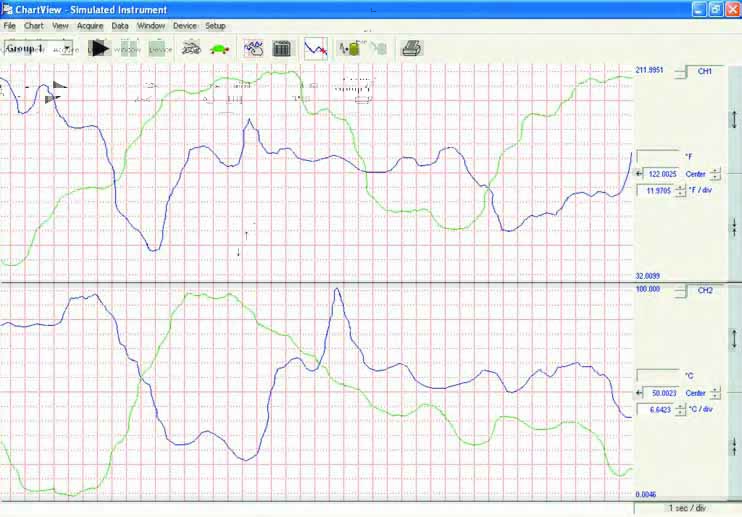The height and width of the screenshot is (517, 742).
Task: Open the Data menu
Action: point(120,26)
